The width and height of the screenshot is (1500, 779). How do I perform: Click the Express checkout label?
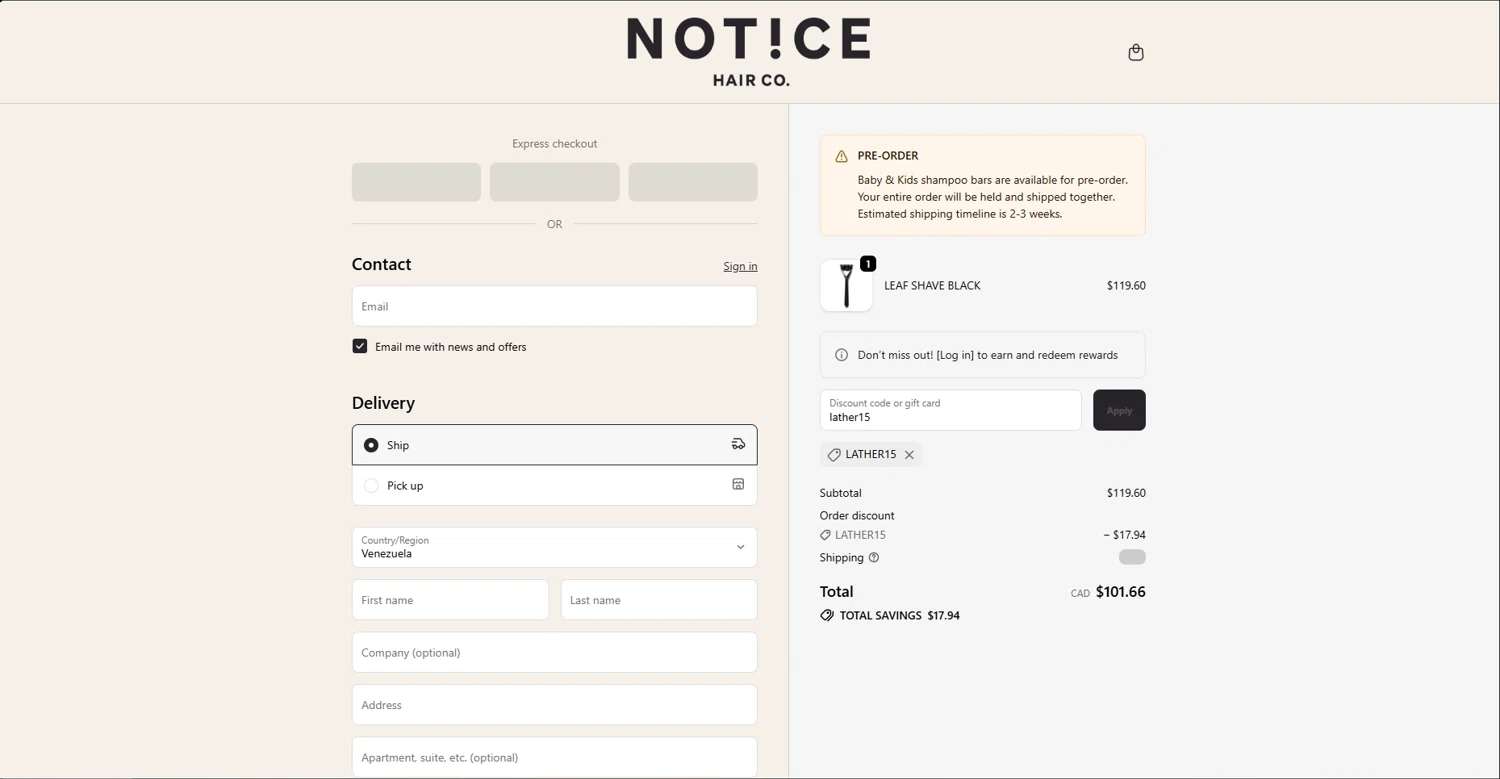pos(554,144)
